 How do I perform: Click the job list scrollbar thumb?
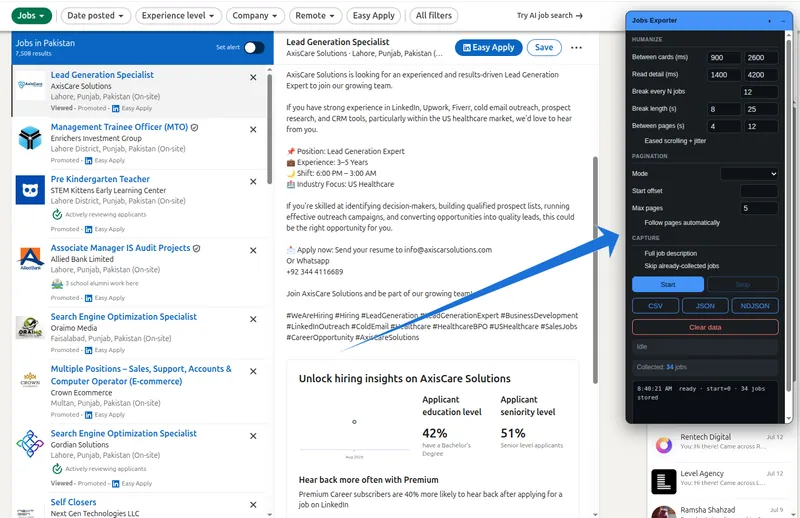point(270,130)
